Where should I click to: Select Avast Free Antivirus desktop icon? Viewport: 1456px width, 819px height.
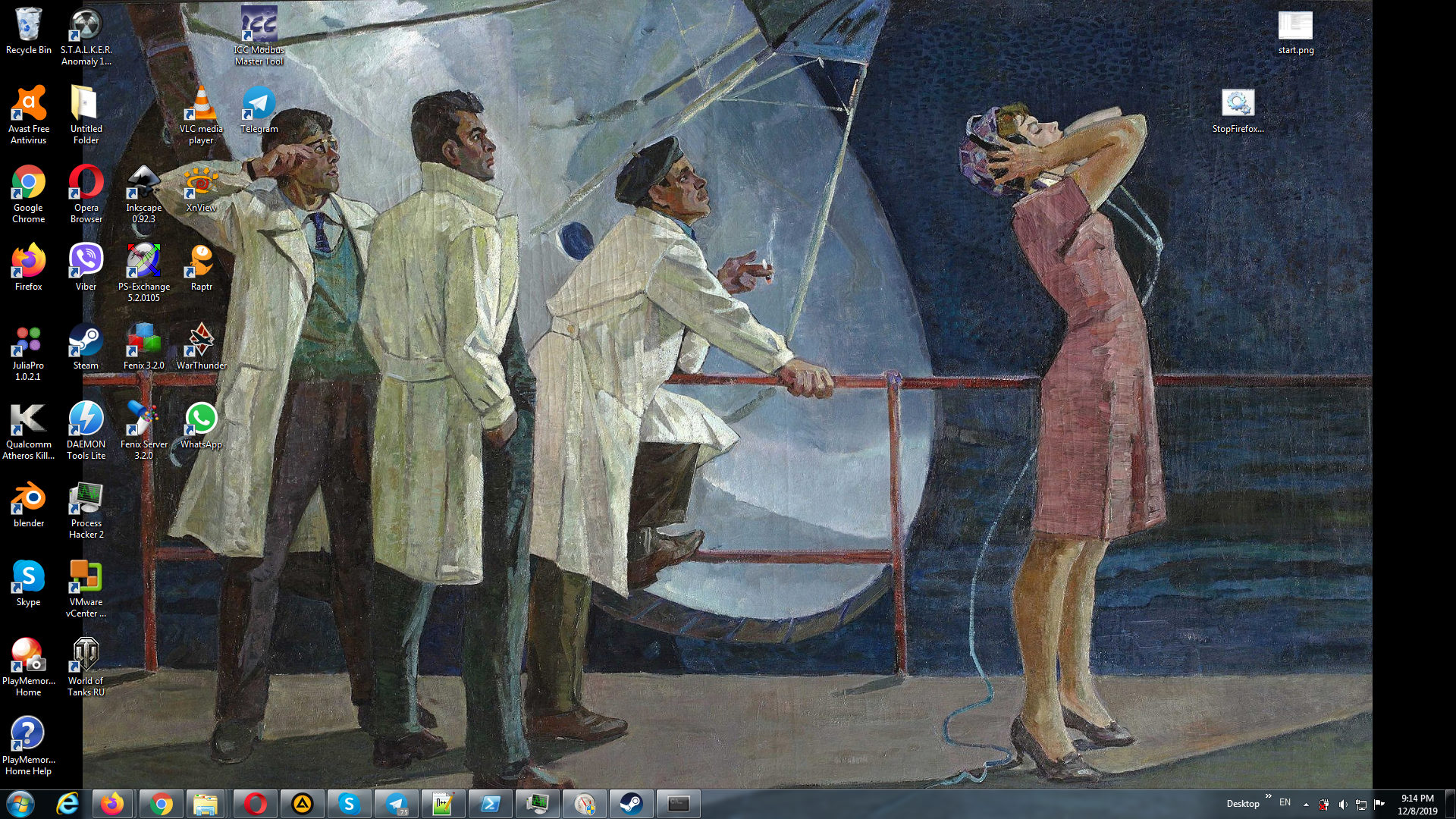tap(28, 116)
